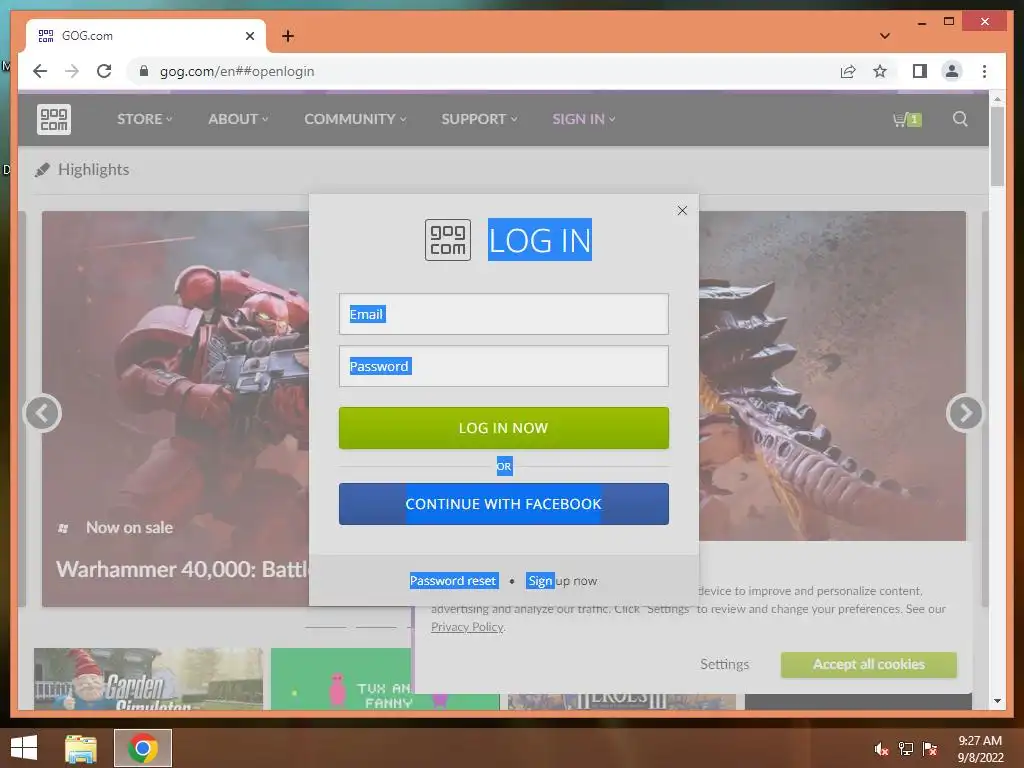Expand the SUPPORT menu

tap(479, 119)
